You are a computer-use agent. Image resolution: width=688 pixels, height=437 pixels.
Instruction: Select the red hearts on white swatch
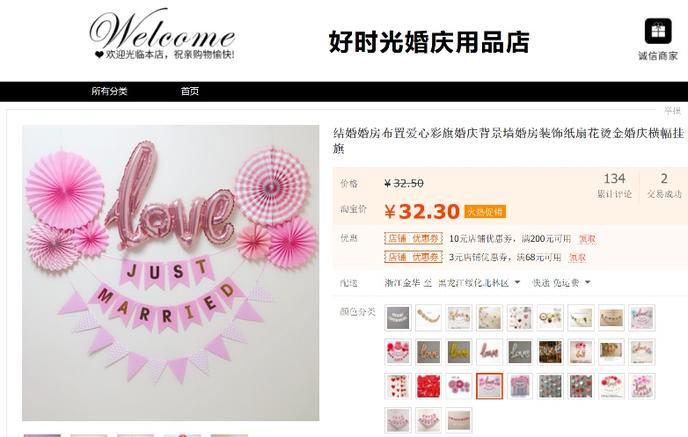click(x=398, y=386)
